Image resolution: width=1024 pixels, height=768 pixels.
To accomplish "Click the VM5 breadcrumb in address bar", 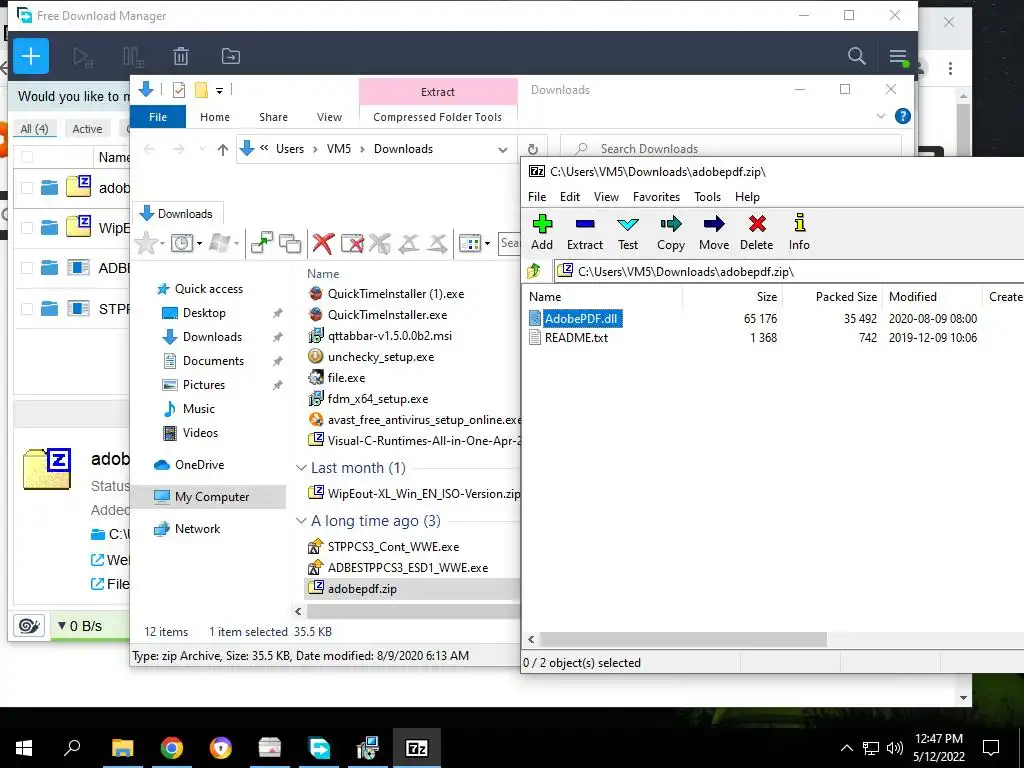I will [x=338, y=149].
